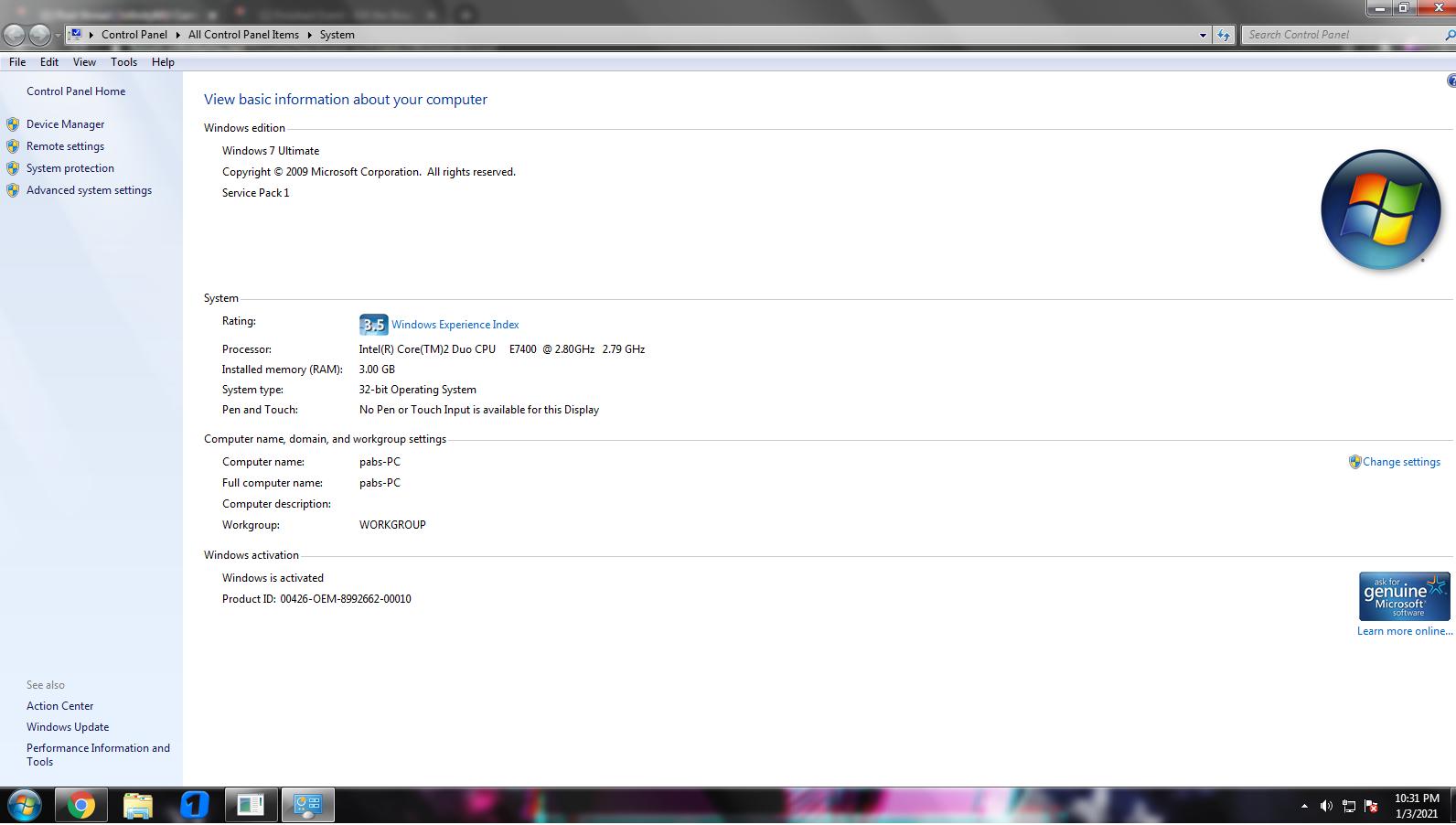Click the Windows is activated text
Screen dimensions: 1456x825
point(273,578)
